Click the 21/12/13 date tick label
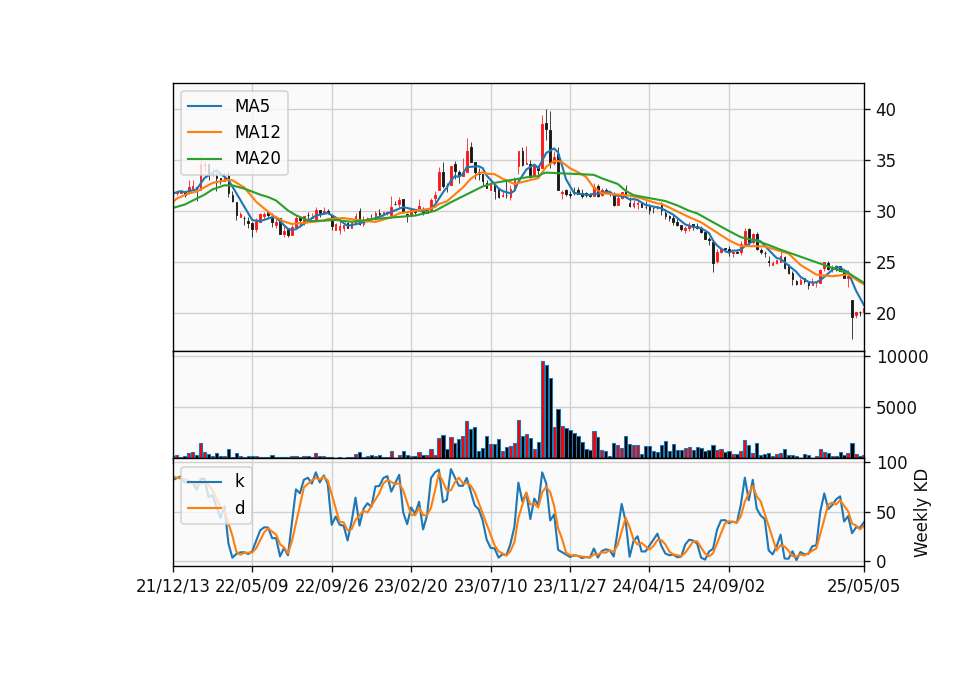 [173, 586]
